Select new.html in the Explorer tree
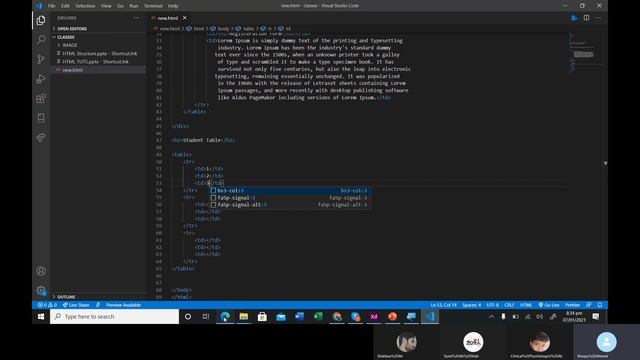Viewport: 640px width, 360px height. pyautogui.click(x=98, y=70)
